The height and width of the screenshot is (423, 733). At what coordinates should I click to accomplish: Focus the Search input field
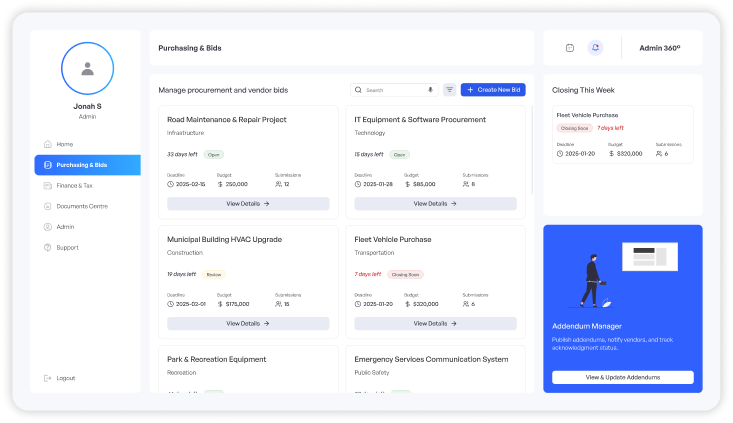[394, 90]
